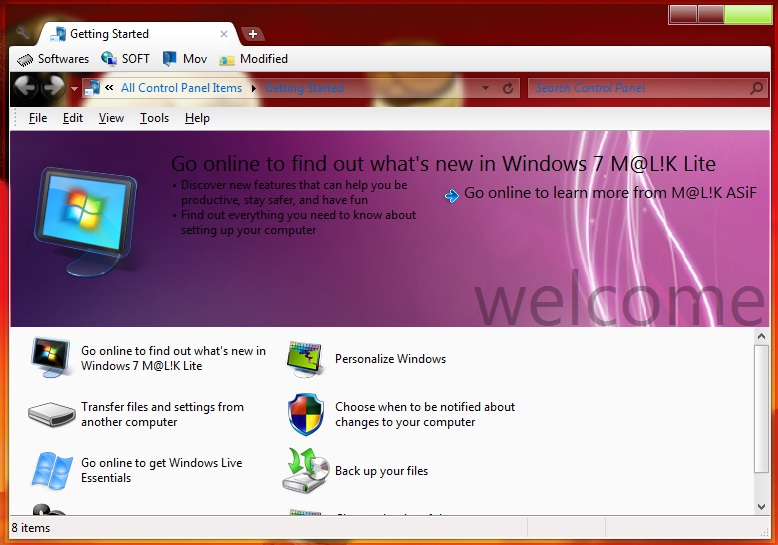The image size is (778, 545).
Task: Click the Getting Started breadcrumb
Action: coord(304,88)
